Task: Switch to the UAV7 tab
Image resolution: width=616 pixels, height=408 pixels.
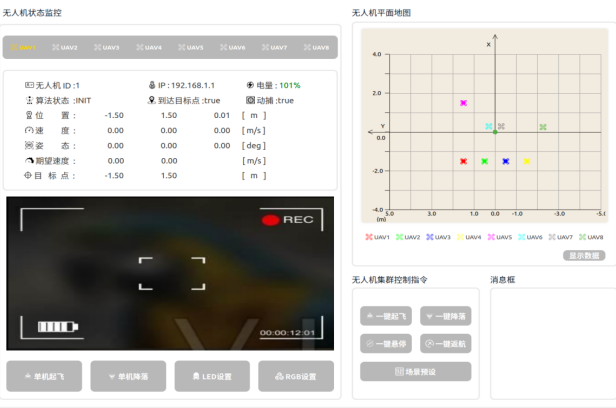Action: click(275, 48)
